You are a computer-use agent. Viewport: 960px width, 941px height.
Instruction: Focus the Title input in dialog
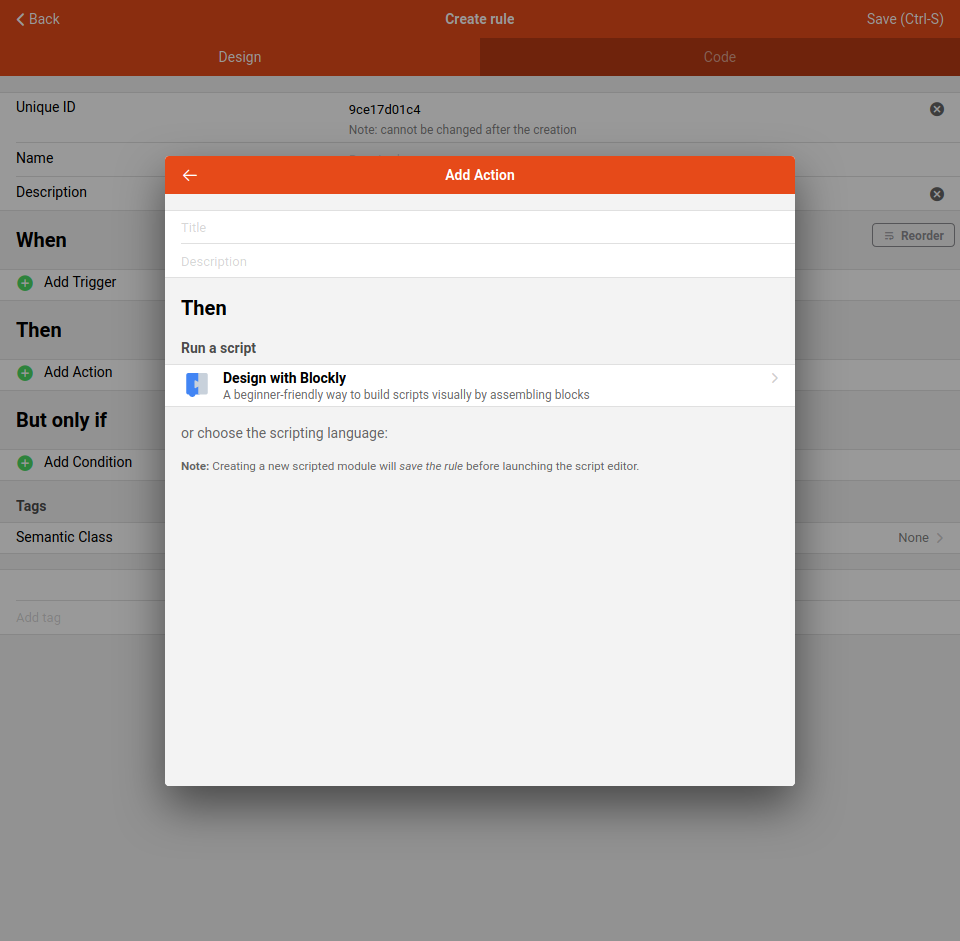tap(480, 228)
